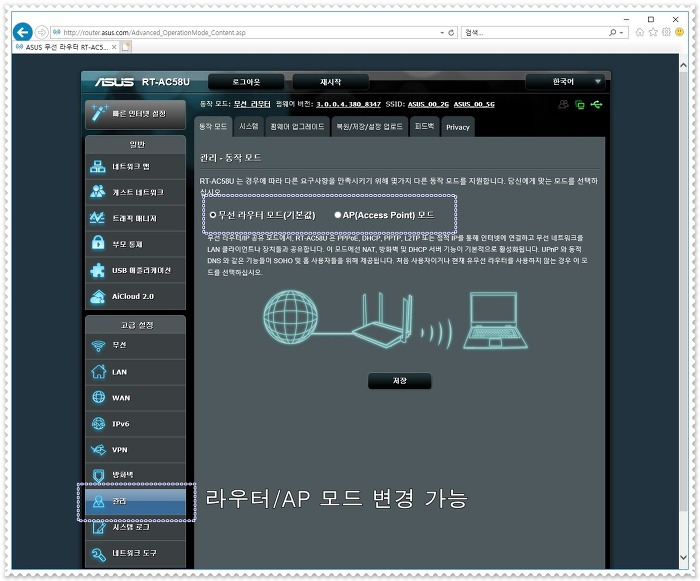The width and height of the screenshot is (700, 581).
Task: Click the page vertical scrollbar up arrow
Action: tap(683, 65)
